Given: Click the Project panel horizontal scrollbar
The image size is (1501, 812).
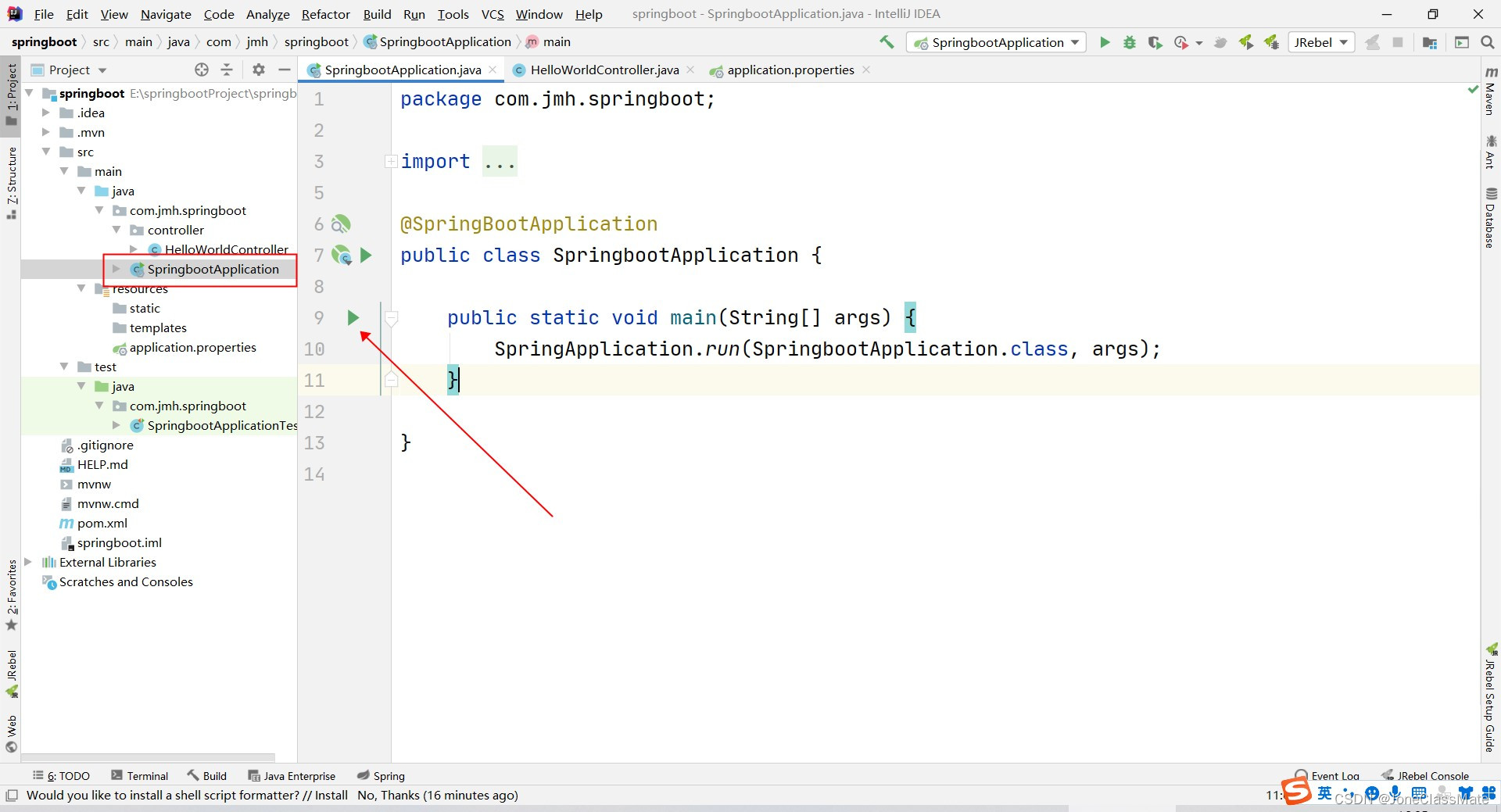Looking at the screenshot, I should [148, 757].
